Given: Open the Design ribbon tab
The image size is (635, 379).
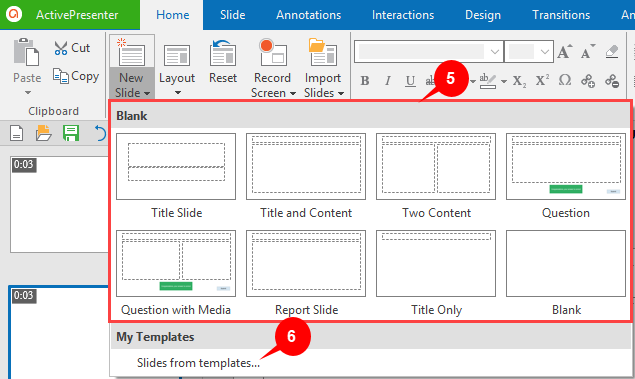Looking at the screenshot, I should [x=483, y=15].
